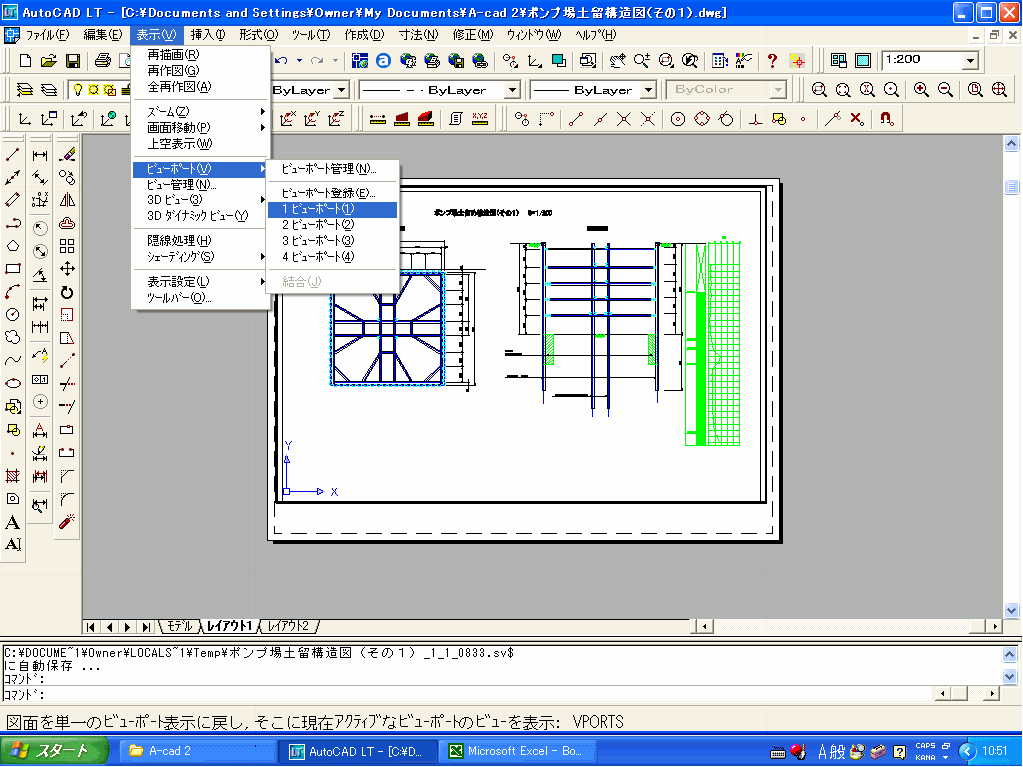Click the drawing area vertical scroll down arrow
This screenshot has height=767, width=1023.
[1011, 610]
